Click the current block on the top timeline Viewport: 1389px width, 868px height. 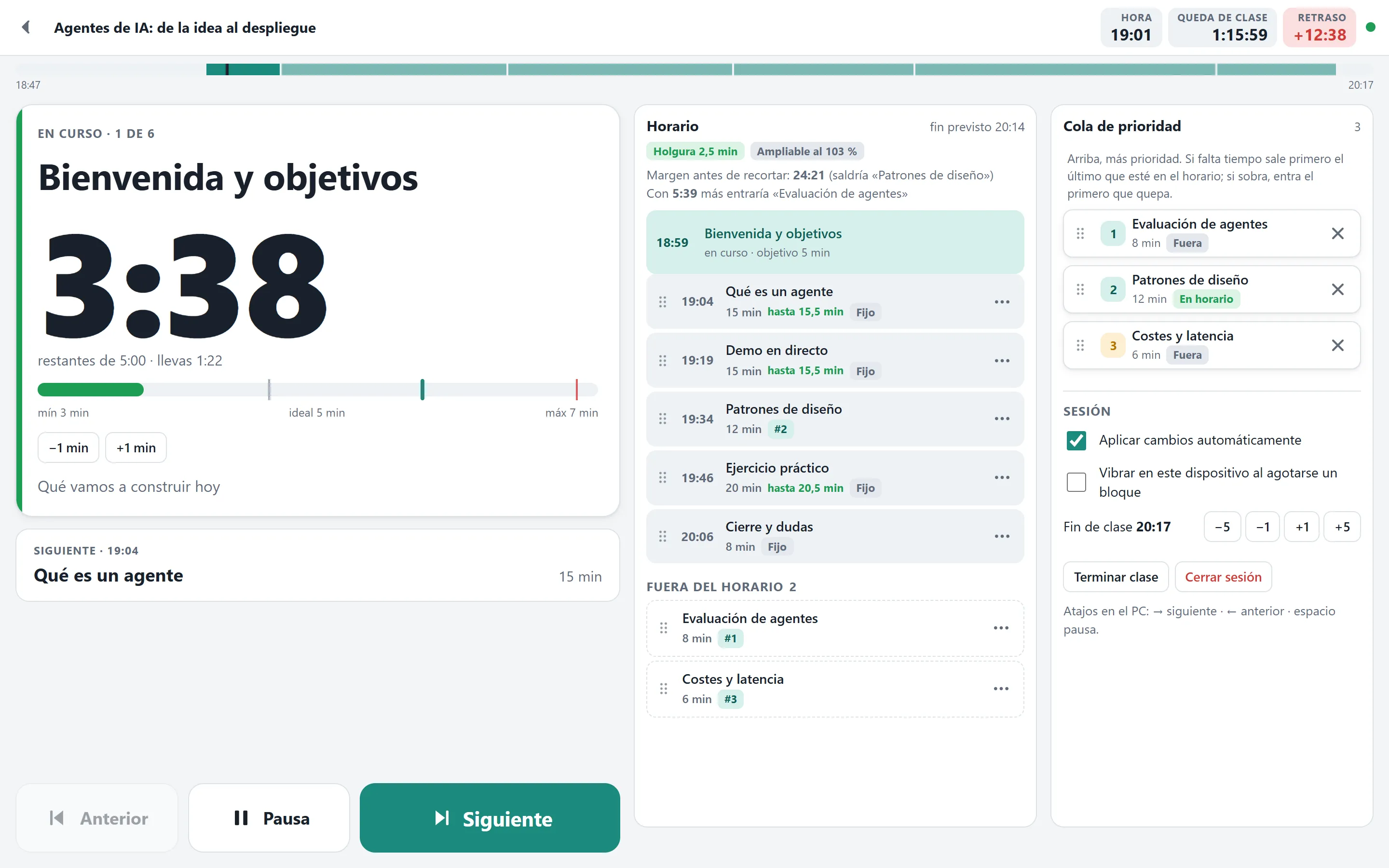click(x=243, y=69)
